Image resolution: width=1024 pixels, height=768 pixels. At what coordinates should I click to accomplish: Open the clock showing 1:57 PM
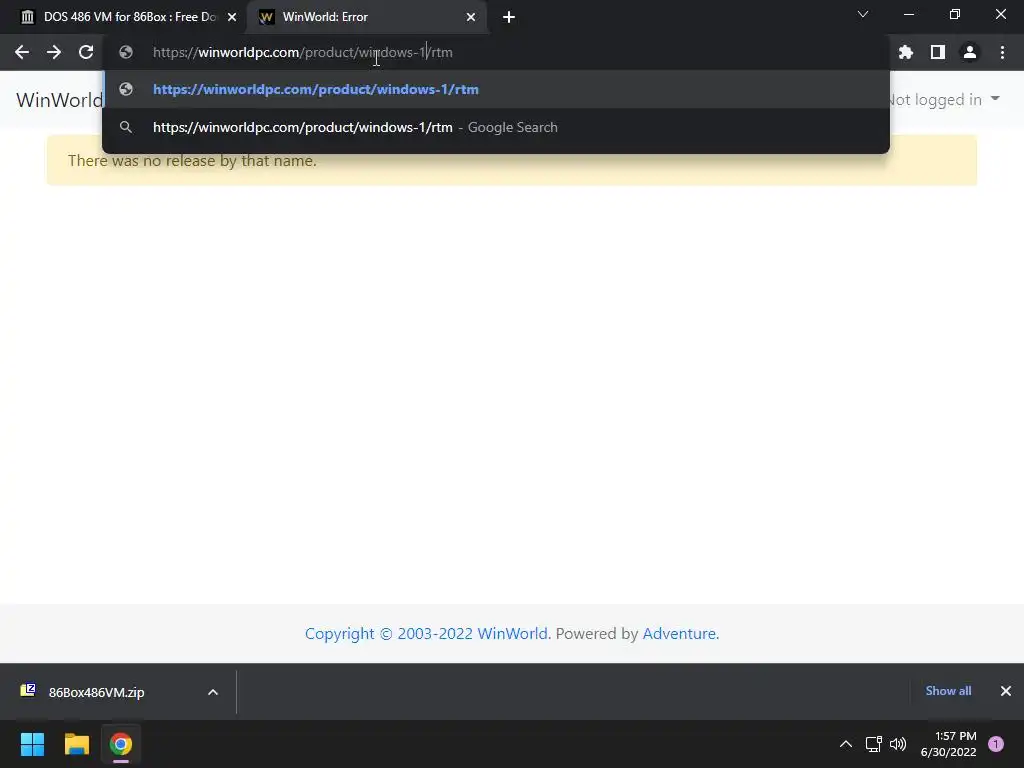[x=948, y=744]
